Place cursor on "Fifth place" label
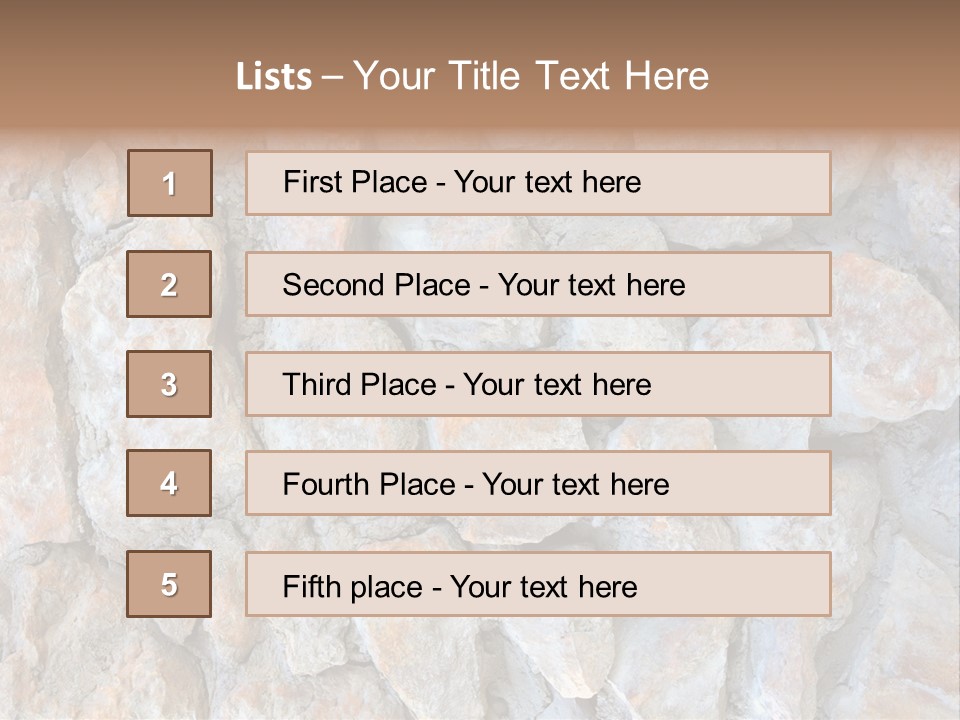960x720 pixels. click(x=352, y=586)
